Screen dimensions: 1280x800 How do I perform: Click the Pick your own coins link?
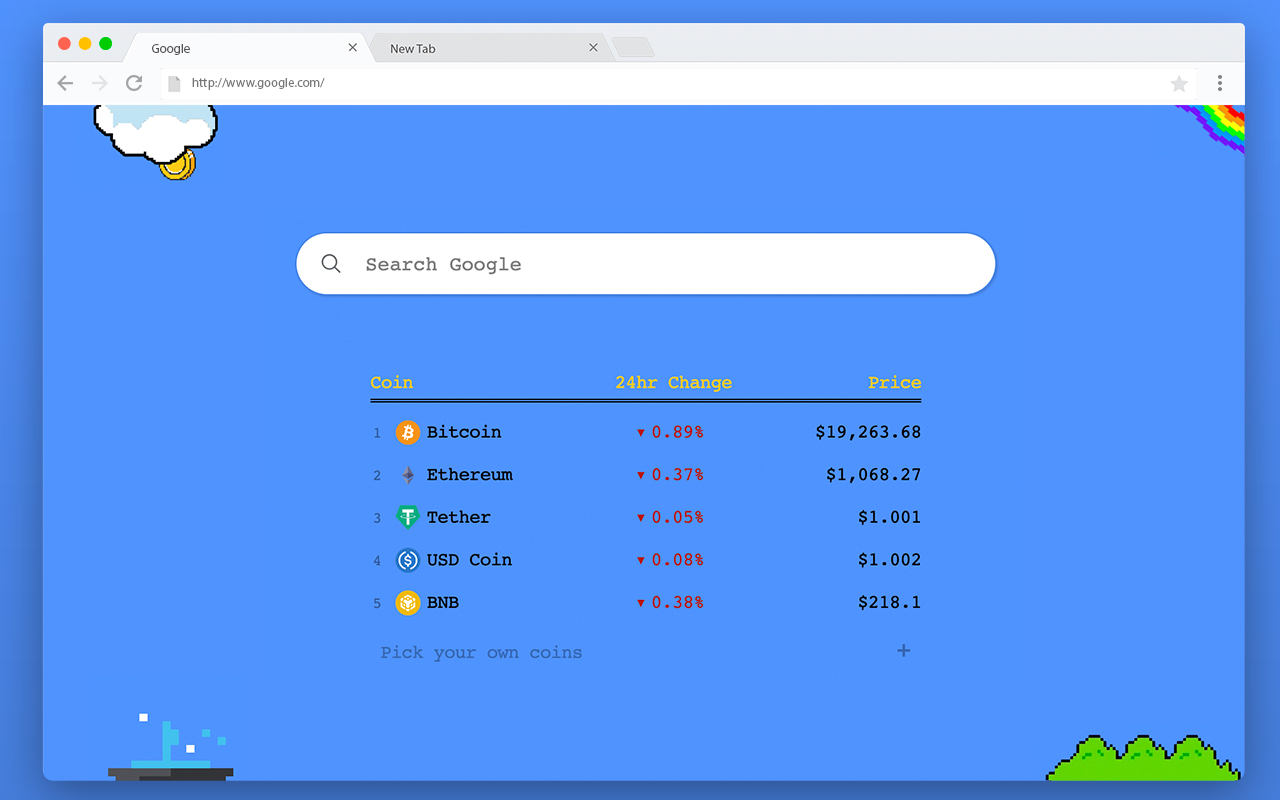pos(481,653)
